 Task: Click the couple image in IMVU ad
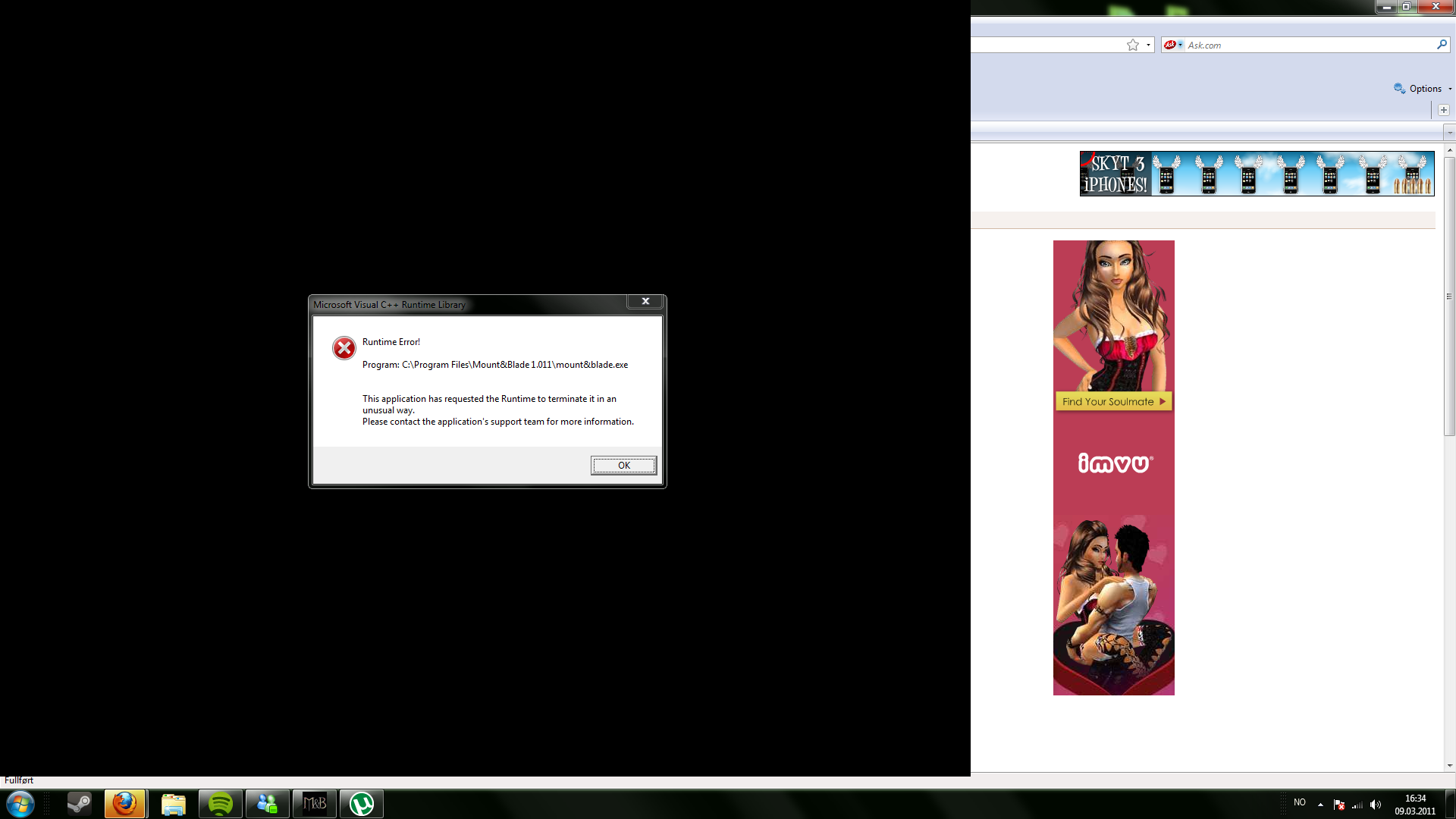click(1113, 604)
